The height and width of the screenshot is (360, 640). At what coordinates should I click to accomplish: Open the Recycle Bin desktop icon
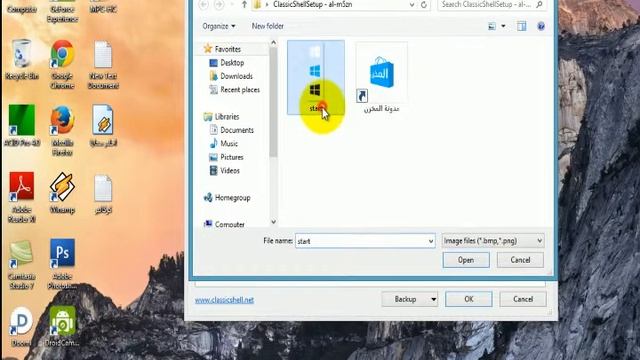(22, 59)
